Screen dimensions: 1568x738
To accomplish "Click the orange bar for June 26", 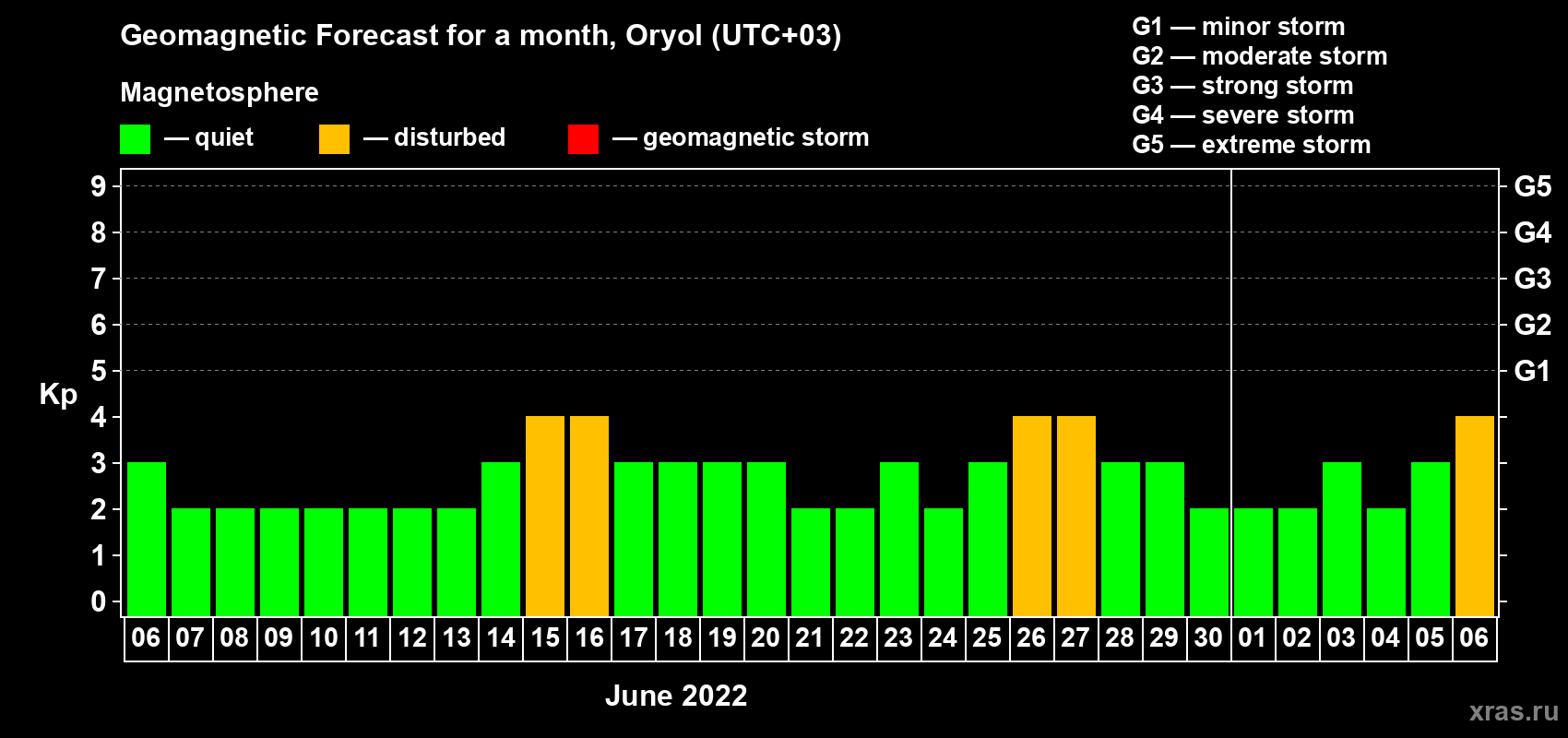I will point(1032,516).
